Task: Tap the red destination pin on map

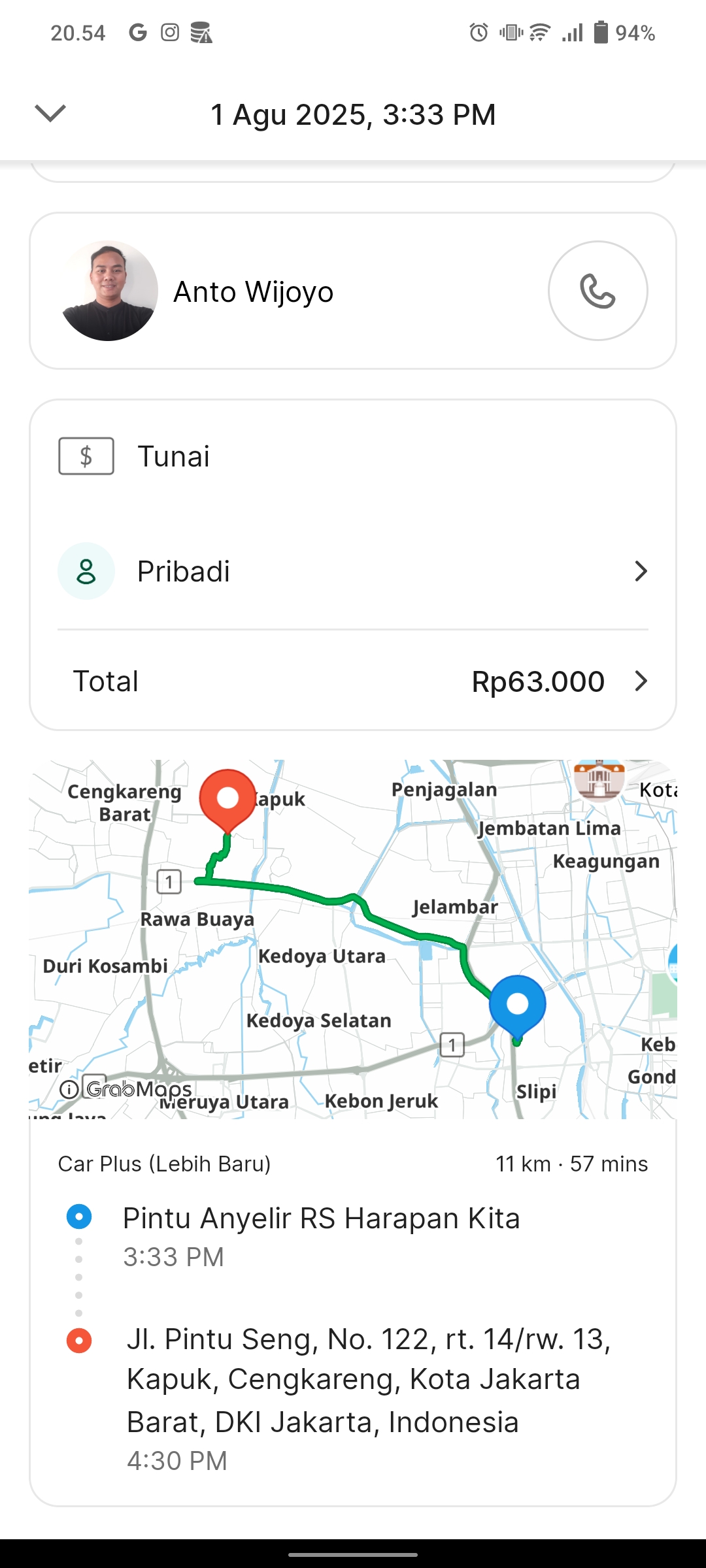Action: pos(227,800)
